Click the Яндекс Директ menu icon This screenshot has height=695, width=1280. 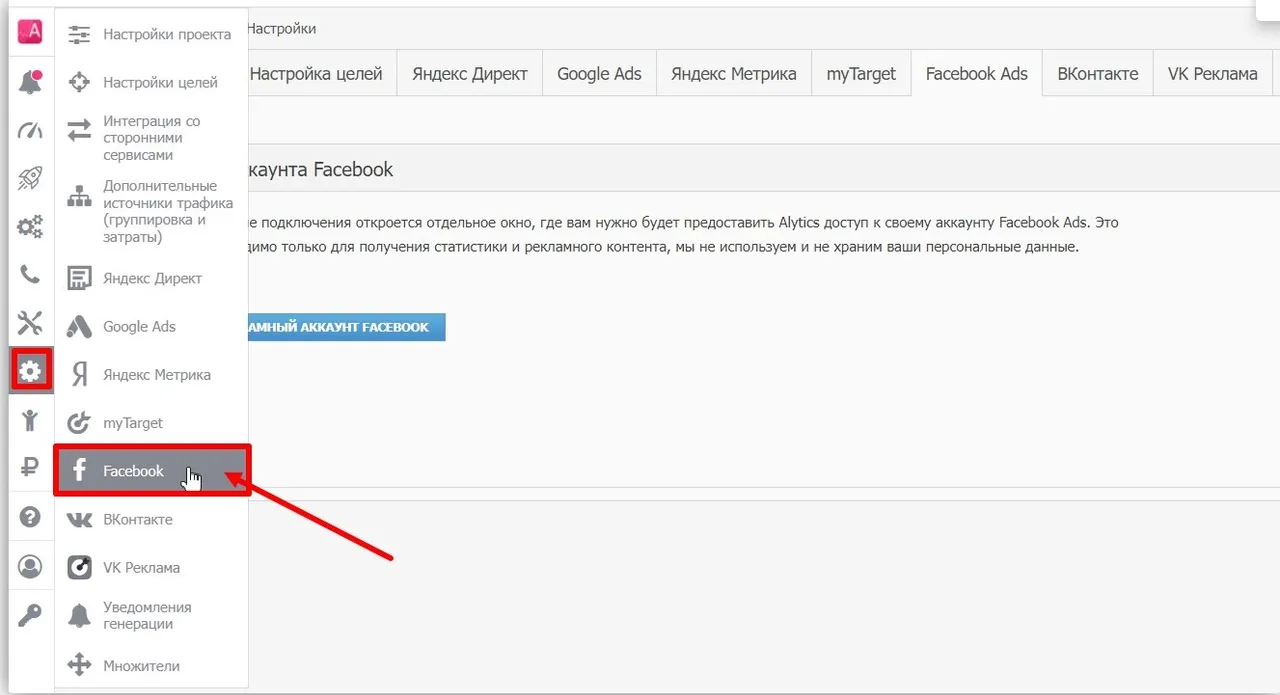point(79,278)
